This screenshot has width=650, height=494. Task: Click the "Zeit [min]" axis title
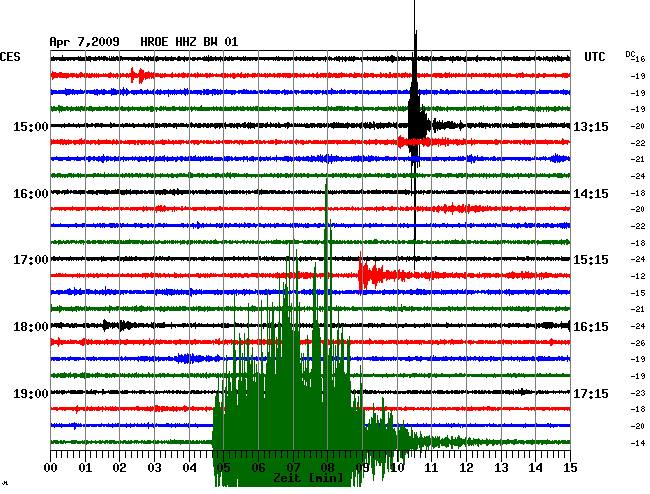308,478
